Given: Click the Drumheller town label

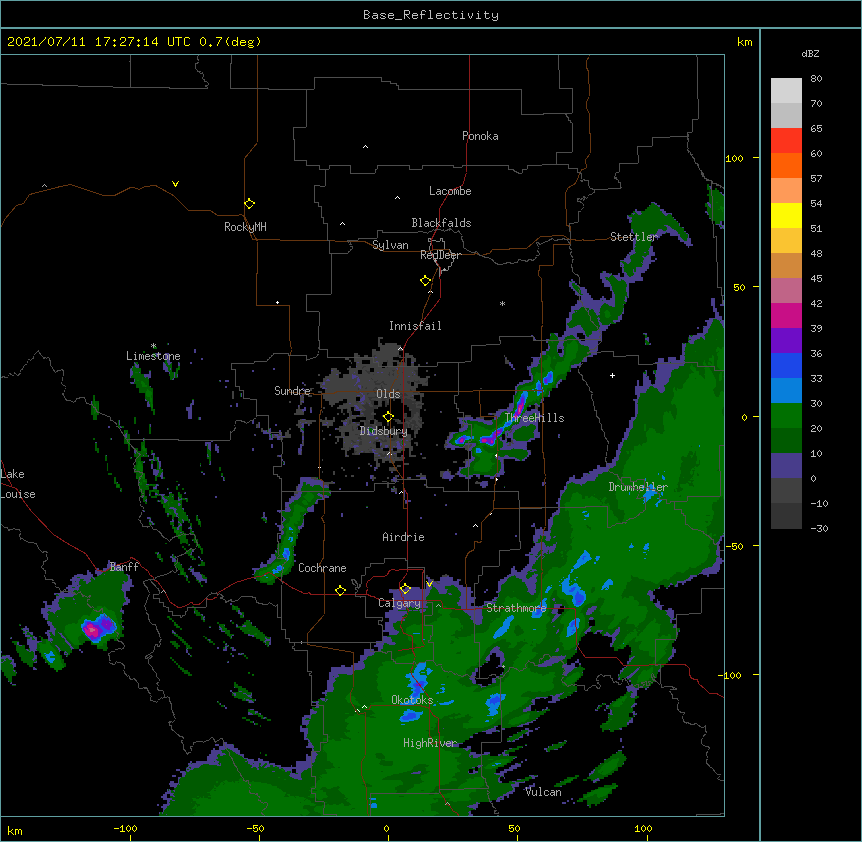Looking at the screenshot, I should click(x=638, y=487).
